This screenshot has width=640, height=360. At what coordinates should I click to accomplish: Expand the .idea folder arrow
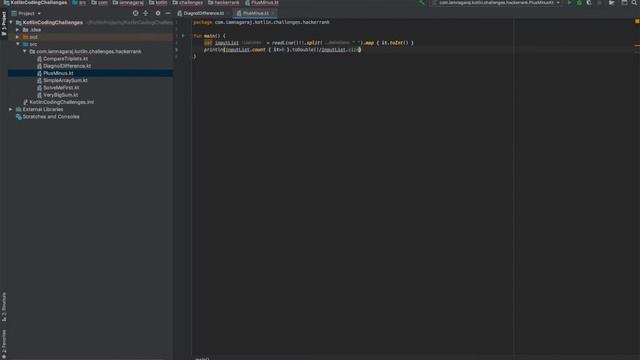[x=18, y=30]
